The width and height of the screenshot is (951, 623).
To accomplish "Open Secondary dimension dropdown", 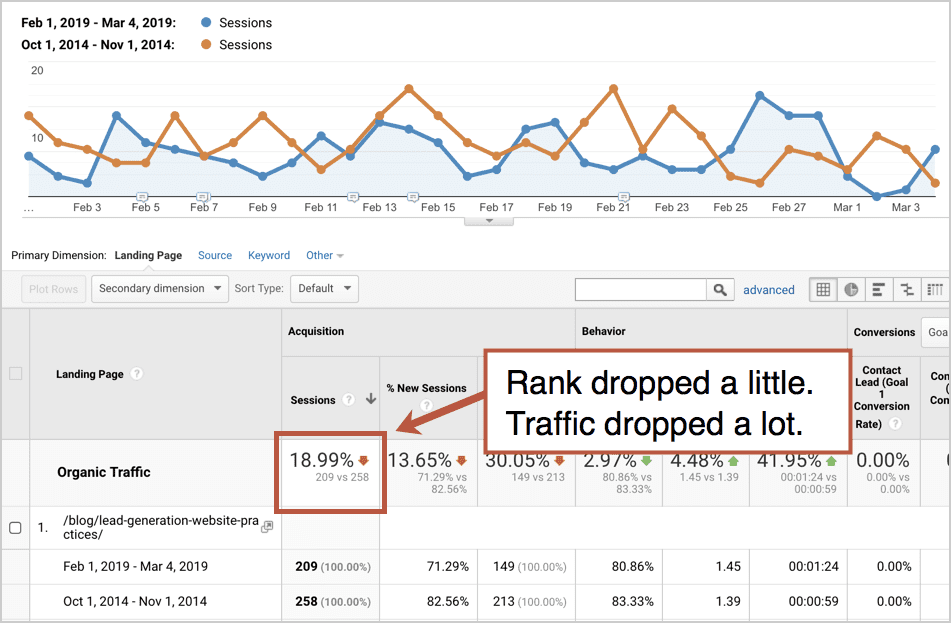I will coord(160,289).
